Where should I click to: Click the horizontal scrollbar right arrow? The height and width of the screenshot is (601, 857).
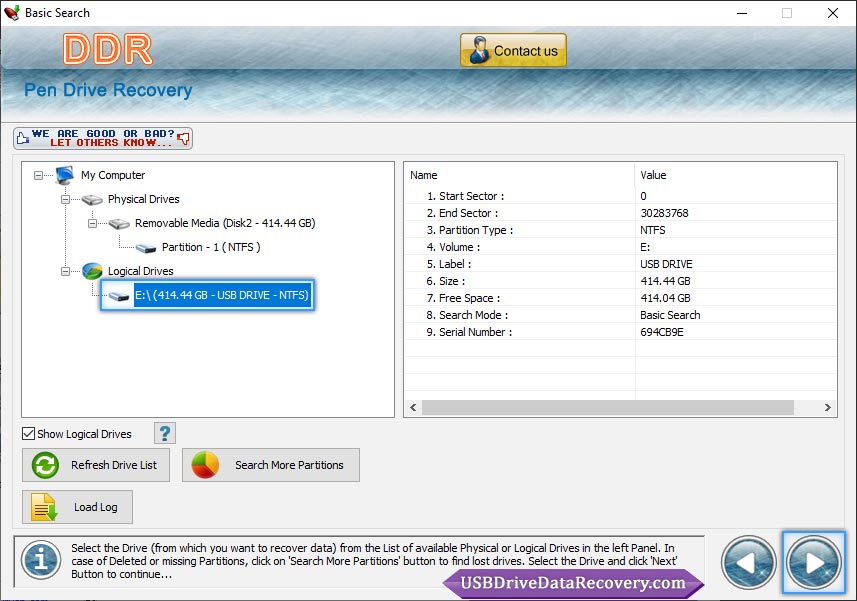pyautogui.click(x=827, y=408)
